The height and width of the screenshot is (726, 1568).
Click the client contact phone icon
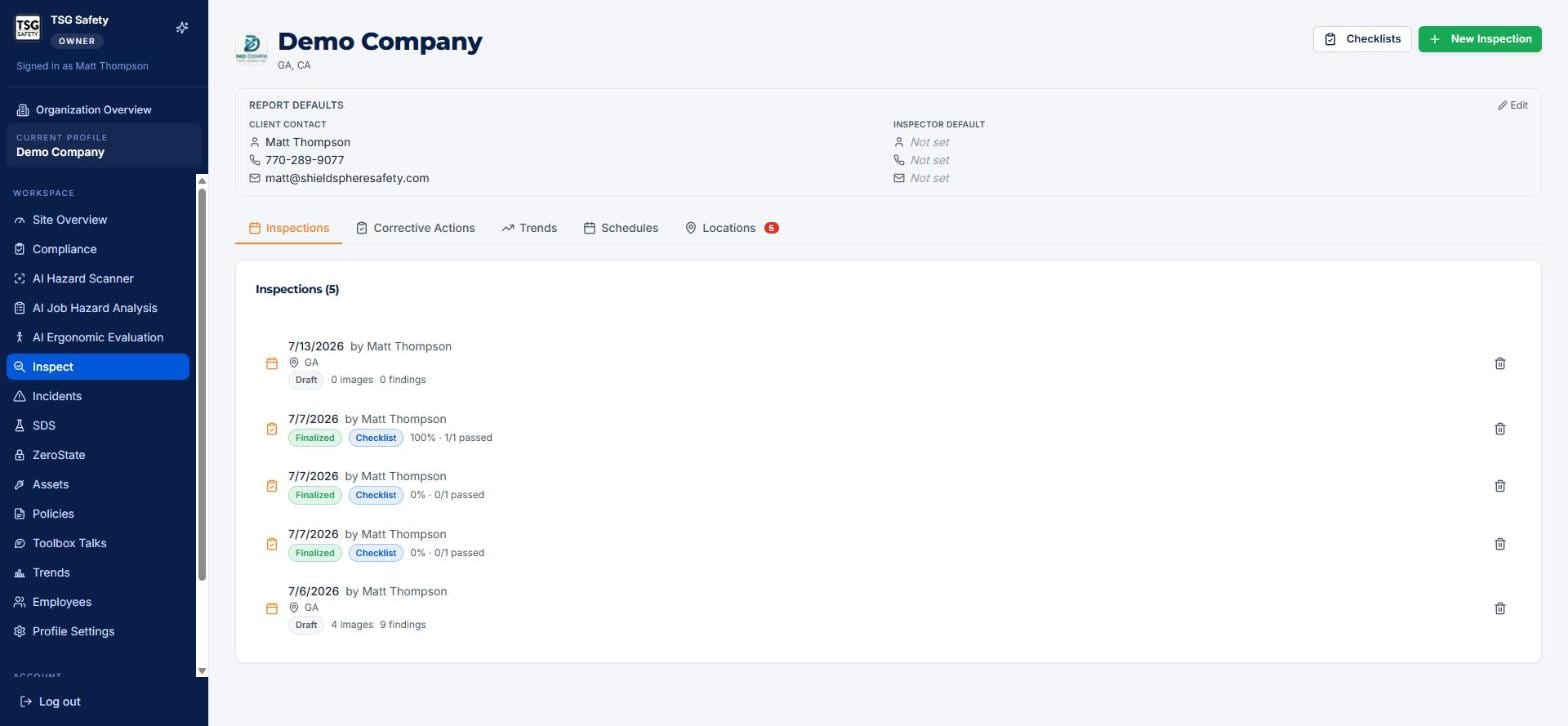coord(254,160)
